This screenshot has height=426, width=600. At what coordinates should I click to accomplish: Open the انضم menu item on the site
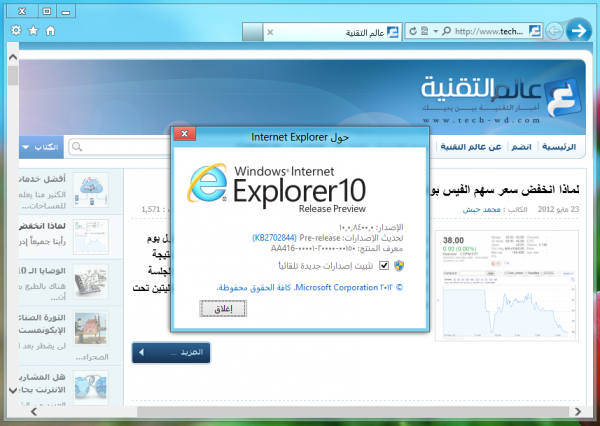point(521,147)
